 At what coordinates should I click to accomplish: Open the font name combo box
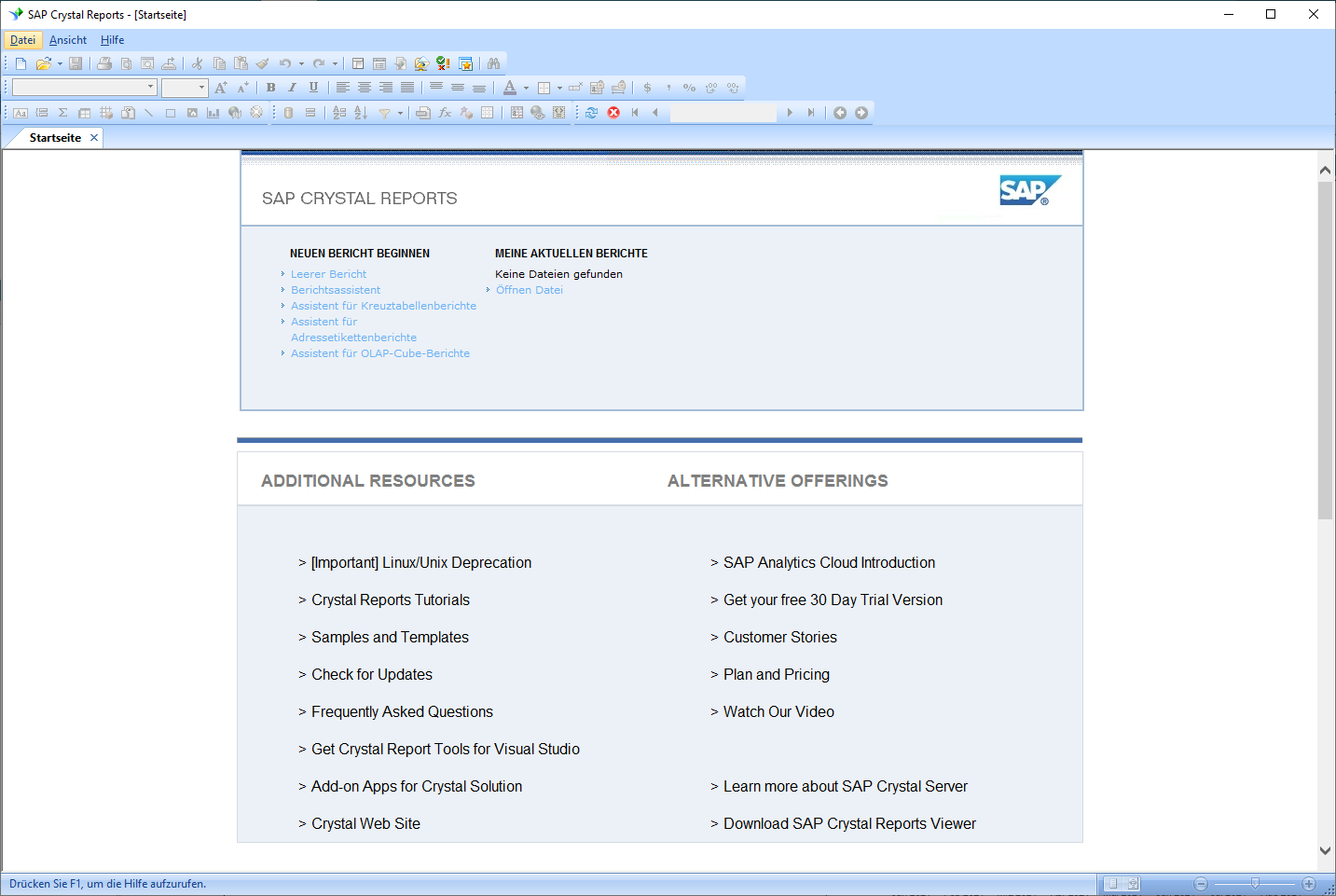(x=84, y=88)
